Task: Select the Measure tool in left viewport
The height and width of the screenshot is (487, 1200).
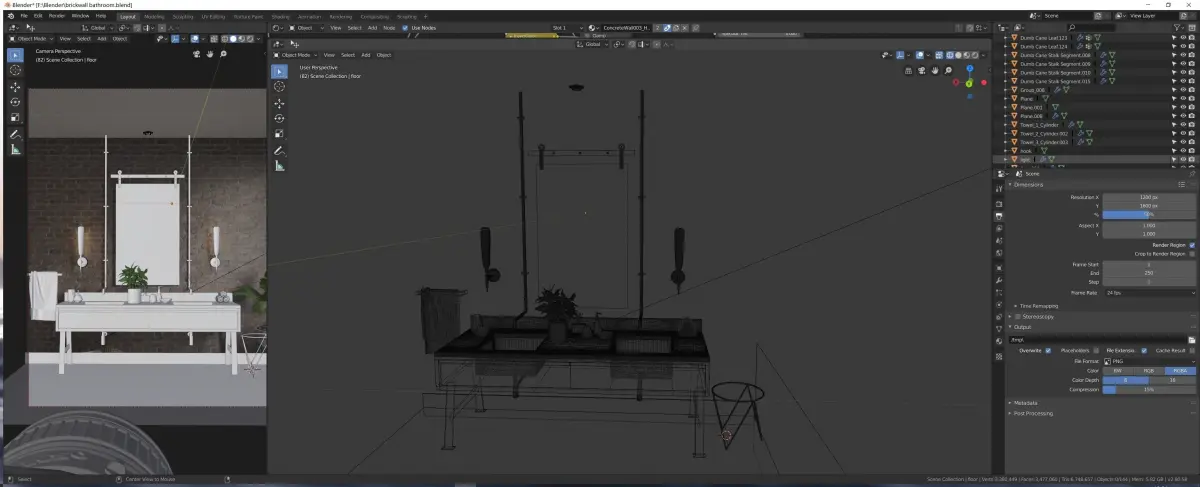Action: pos(15,149)
